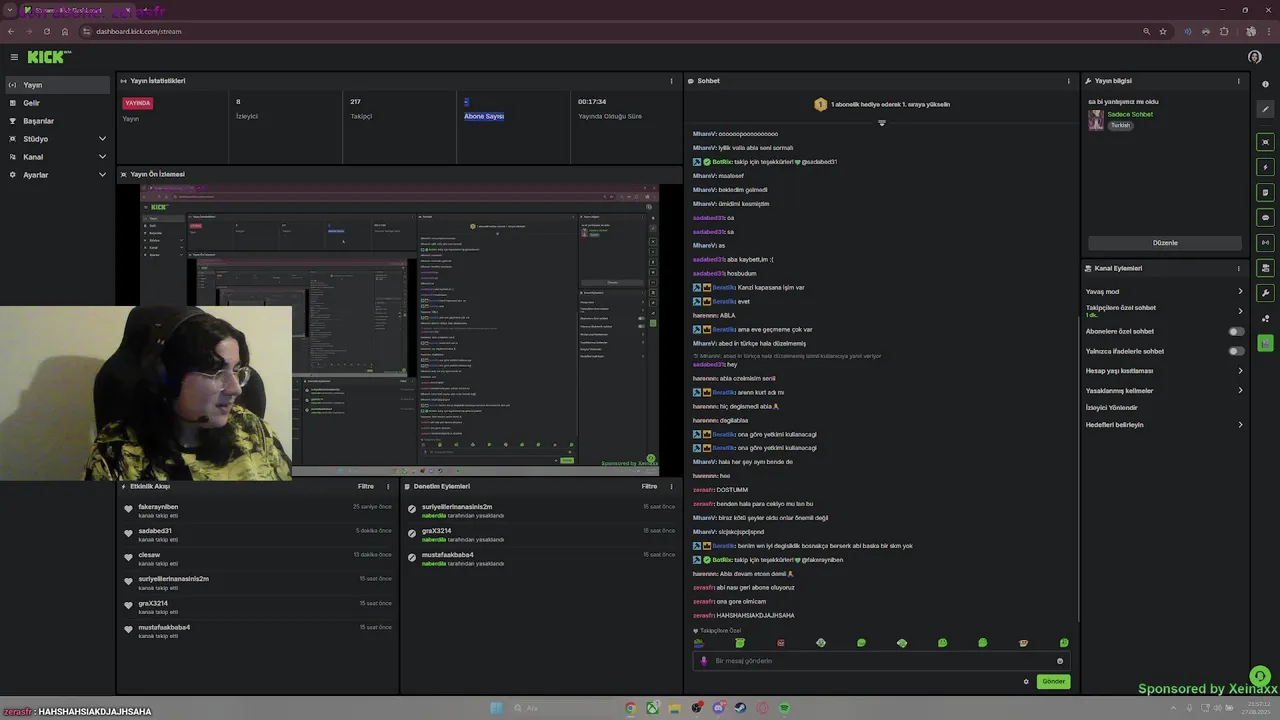
Task: Toggle wrench widget icon in right toolbar
Action: coord(1265,293)
